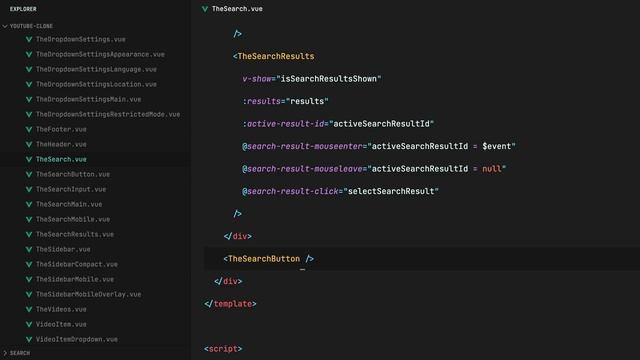Click the null keyword in code
This screenshot has height=360, width=640.
[492, 169]
